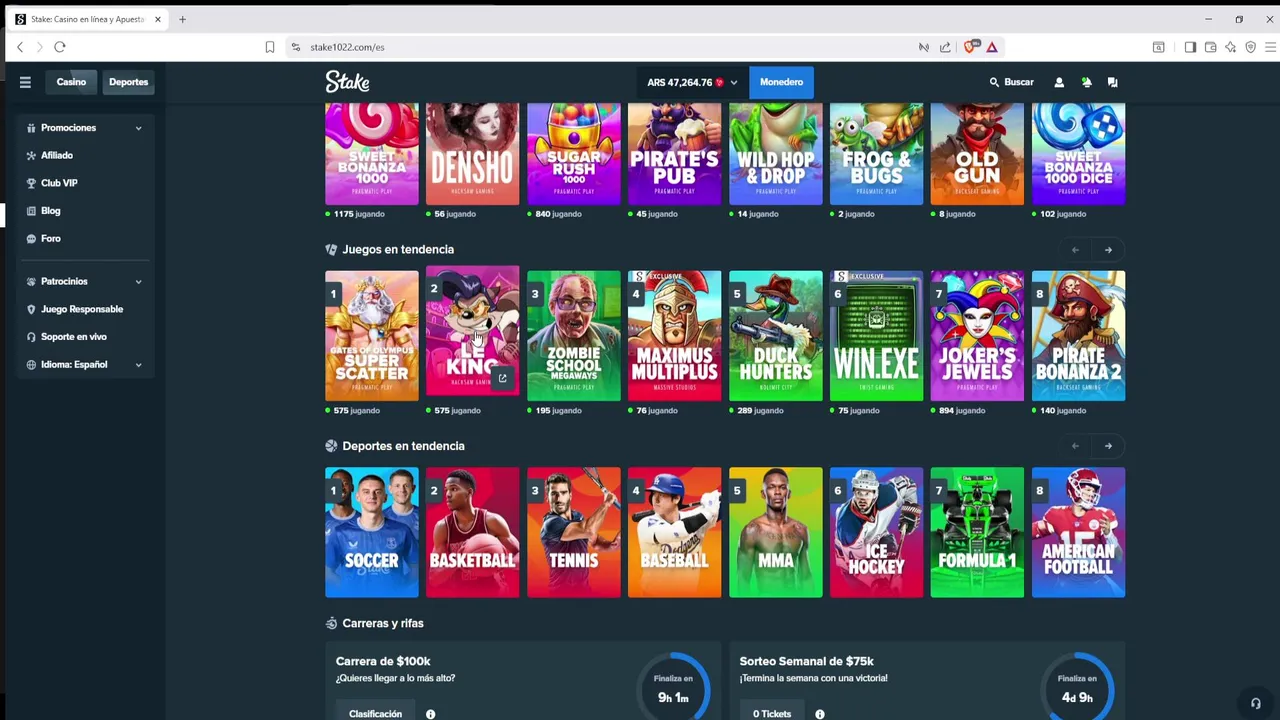The height and width of the screenshot is (720, 1280).
Task: Select the Basketball sport tile
Action: point(473,532)
